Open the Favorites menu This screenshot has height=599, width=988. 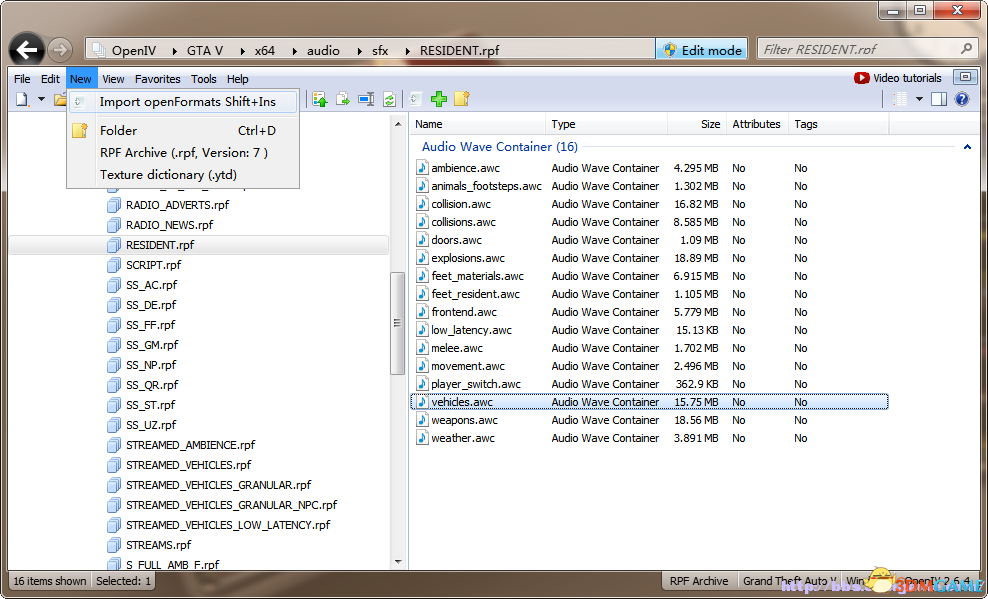[158, 79]
